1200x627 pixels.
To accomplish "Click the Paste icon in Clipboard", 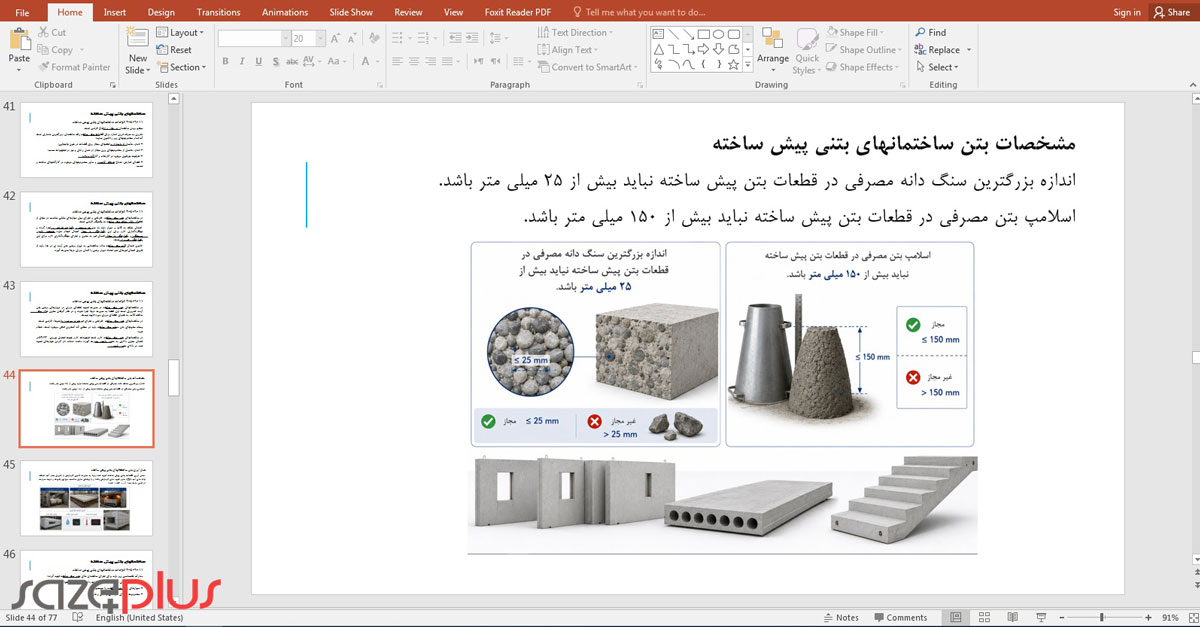I will [19, 40].
